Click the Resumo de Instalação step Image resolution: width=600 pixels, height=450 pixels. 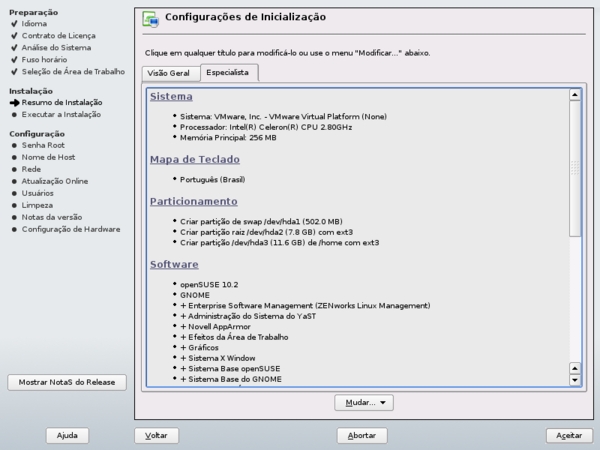[x=62, y=103]
